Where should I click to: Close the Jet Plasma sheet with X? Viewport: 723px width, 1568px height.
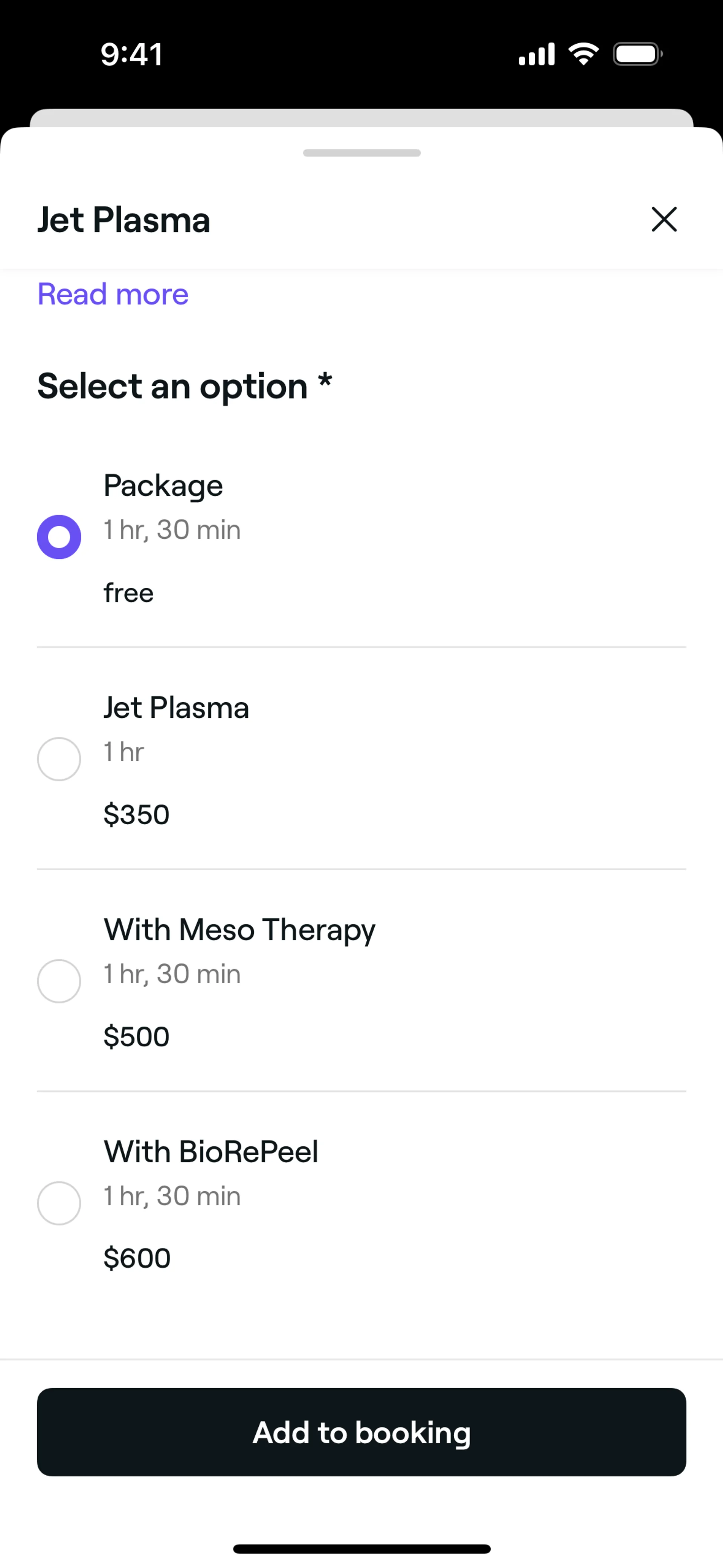(x=664, y=219)
